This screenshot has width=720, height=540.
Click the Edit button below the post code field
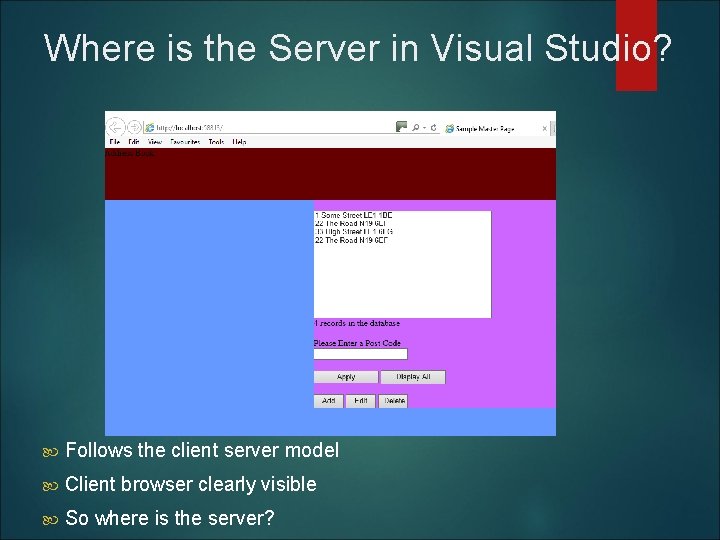pyautogui.click(x=360, y=401)
